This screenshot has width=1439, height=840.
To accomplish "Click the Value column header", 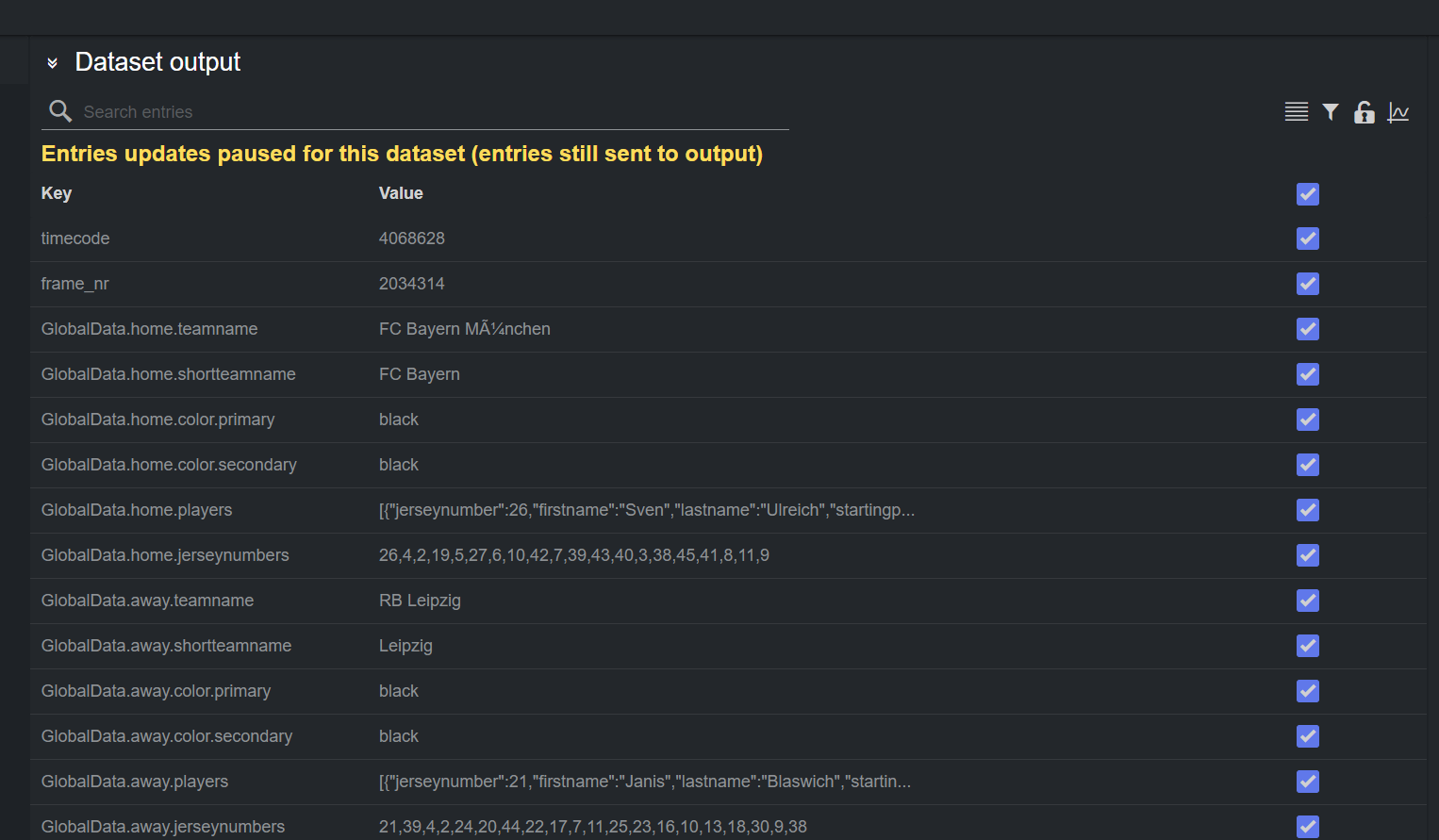I will (x=401, y=193).
